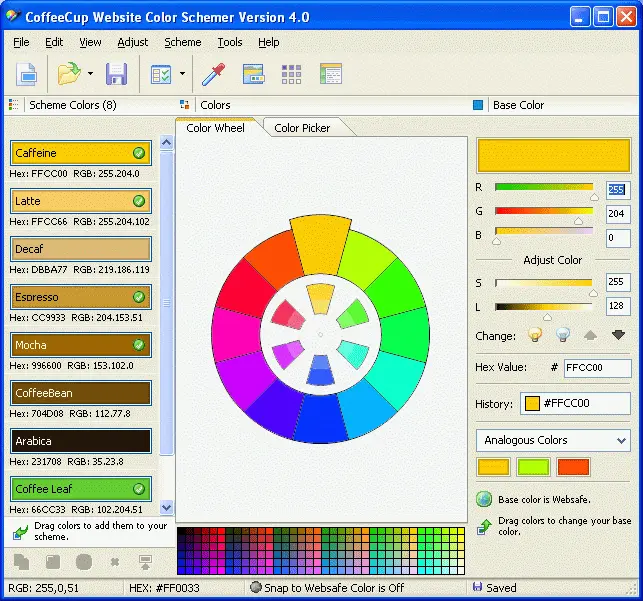Open the View menu
Viewport: 643px width, 601px height.
[x=90, y=42]
